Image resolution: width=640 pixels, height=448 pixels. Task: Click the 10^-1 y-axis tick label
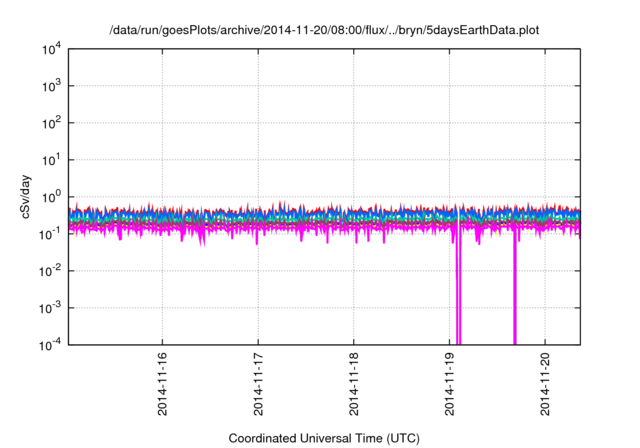[50, 234]
